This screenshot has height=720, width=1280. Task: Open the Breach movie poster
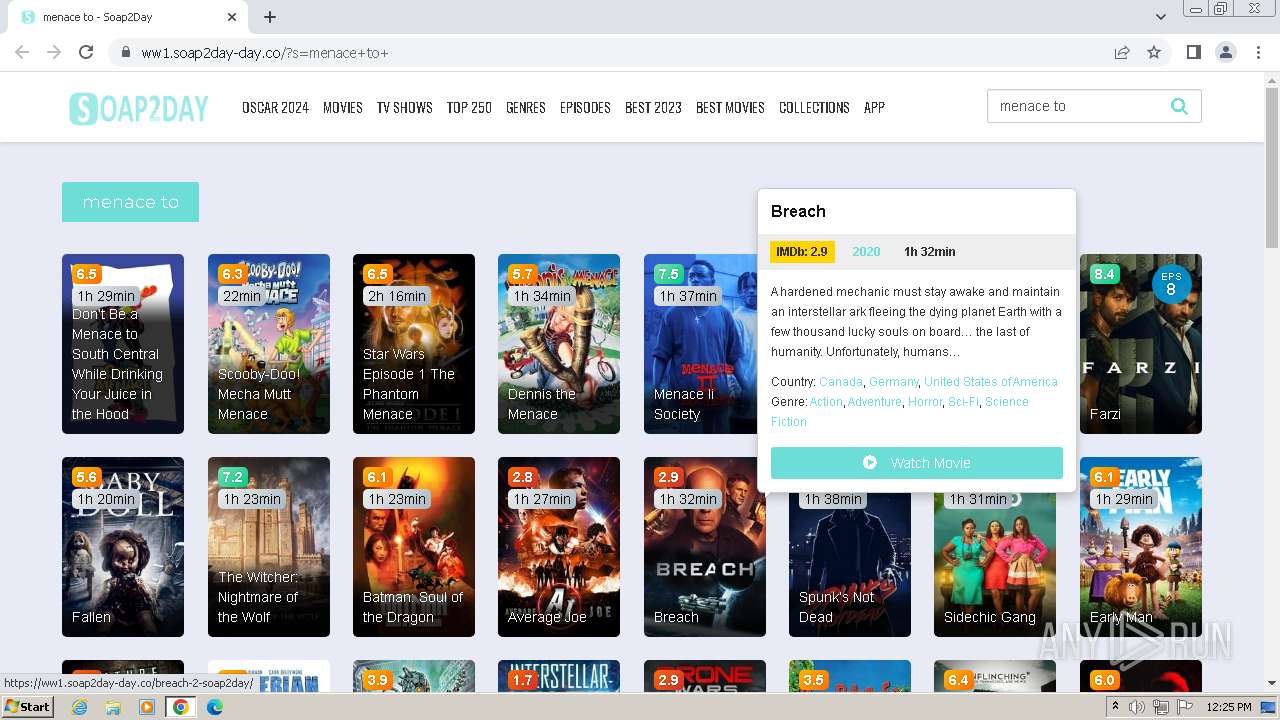(705, 547)
